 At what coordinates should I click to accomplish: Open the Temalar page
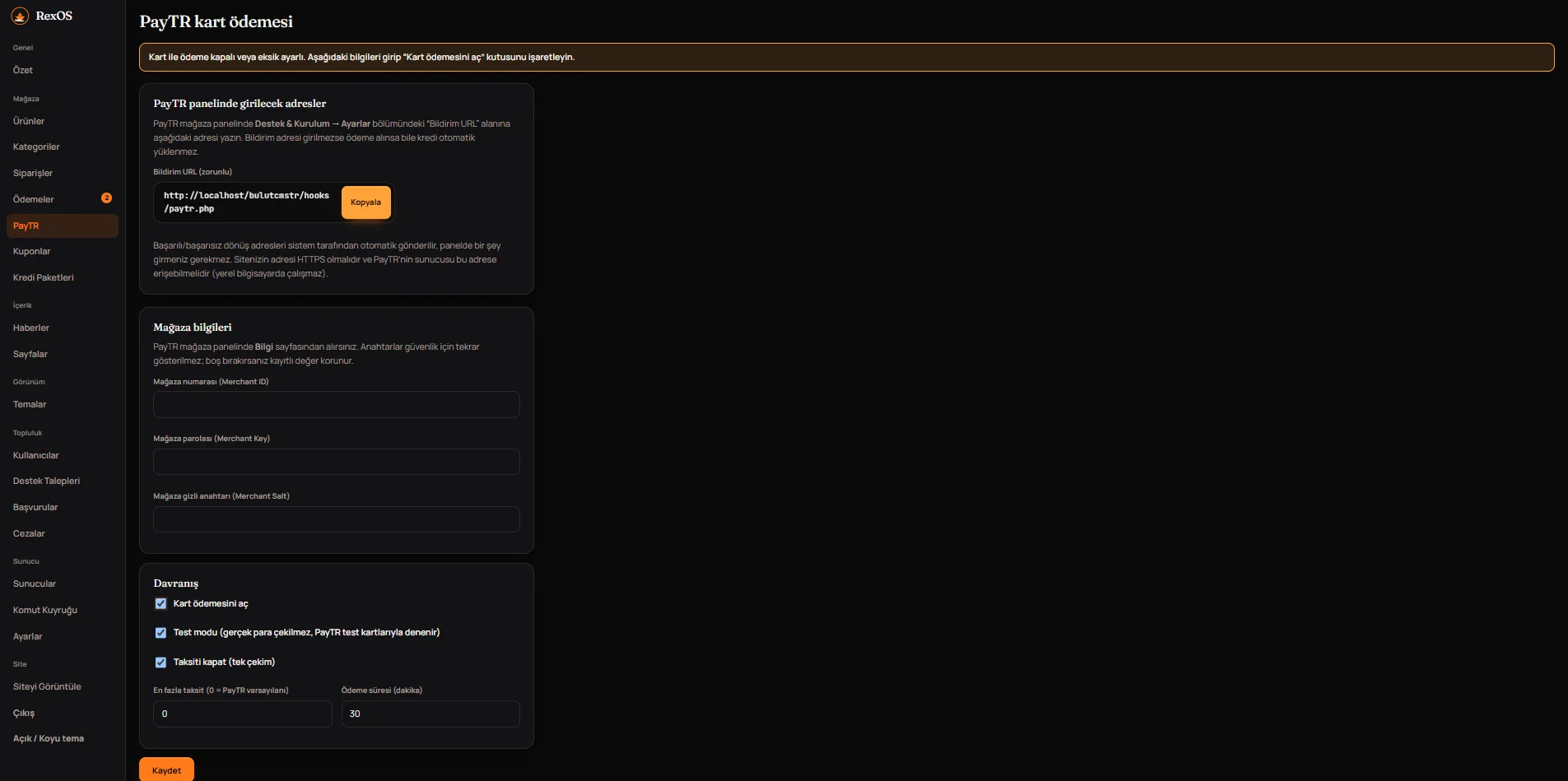[63, 404]
